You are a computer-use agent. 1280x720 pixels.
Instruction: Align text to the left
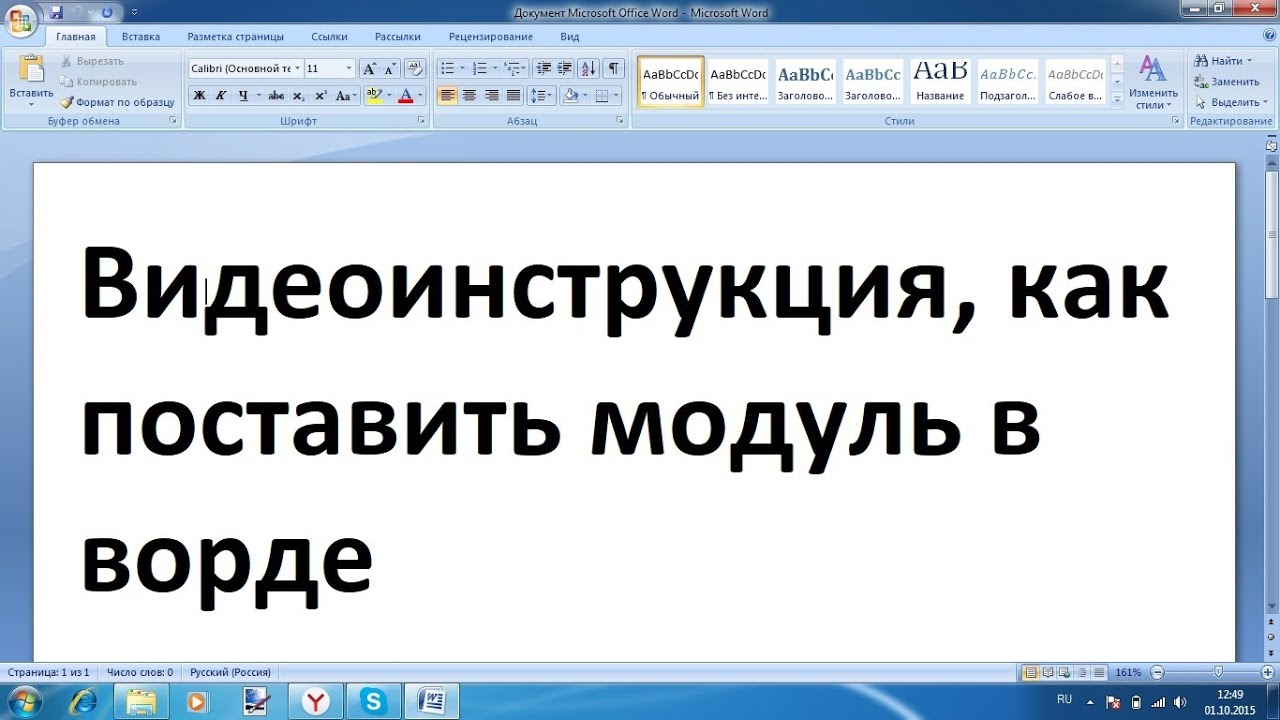(x=447, y=96)
